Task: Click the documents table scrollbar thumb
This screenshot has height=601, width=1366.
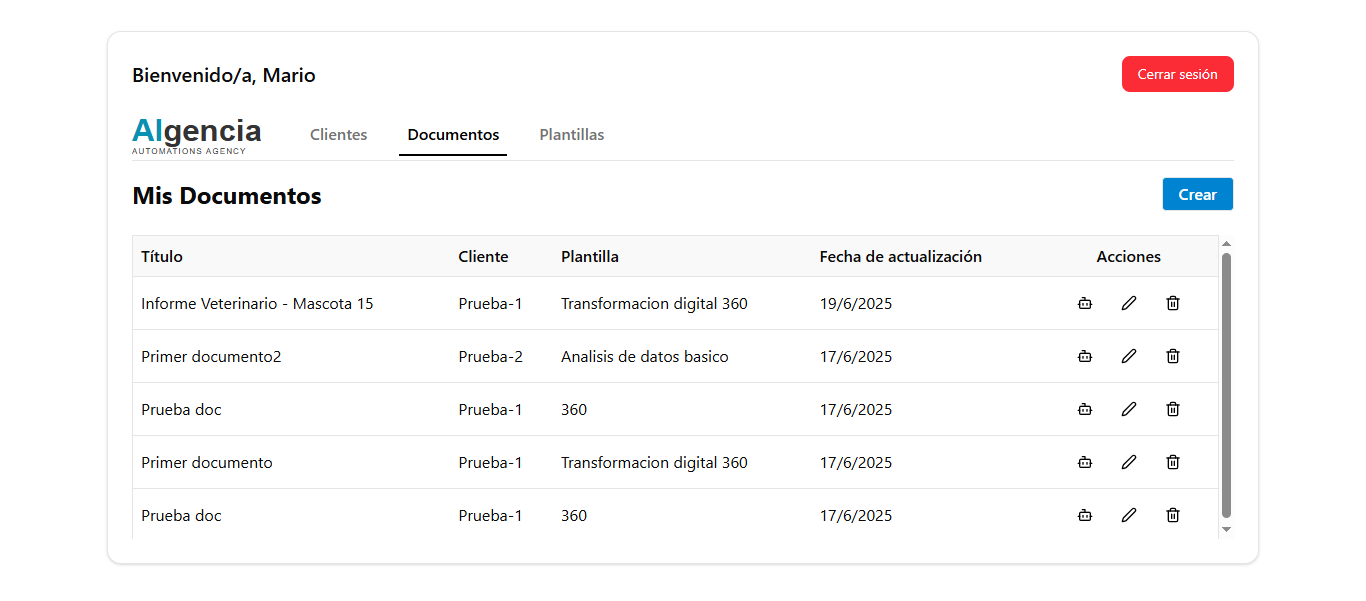Action: [1226, 385]
